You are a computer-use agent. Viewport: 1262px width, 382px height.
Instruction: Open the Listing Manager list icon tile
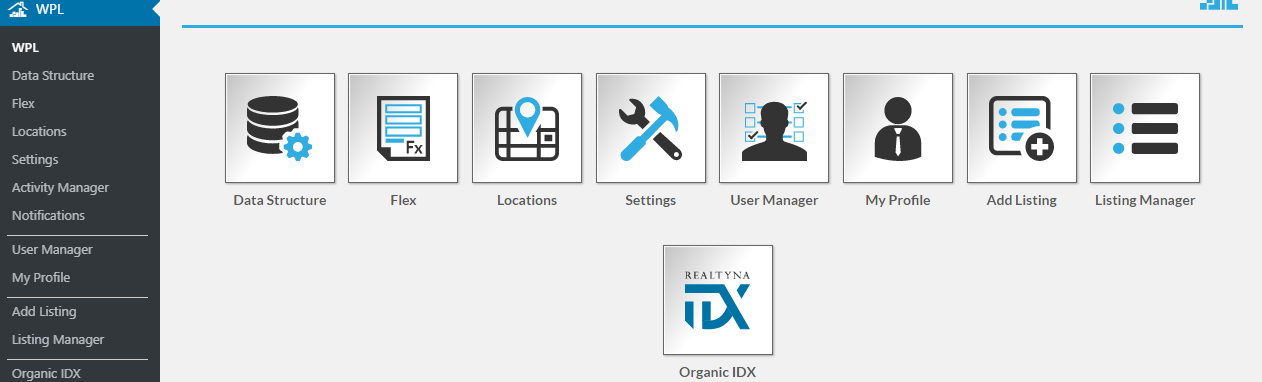pyautogui.click(x=1145, y=128)
